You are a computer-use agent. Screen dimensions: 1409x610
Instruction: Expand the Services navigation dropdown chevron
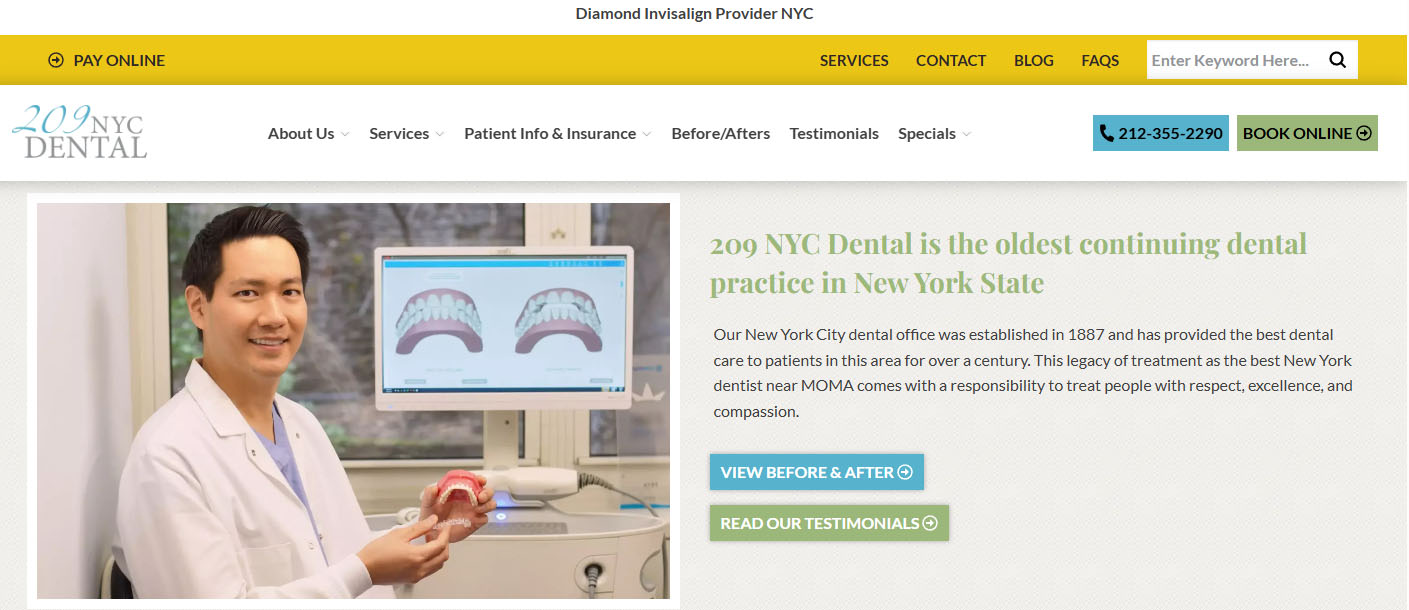pyautogui.click(x=440, y=134)
